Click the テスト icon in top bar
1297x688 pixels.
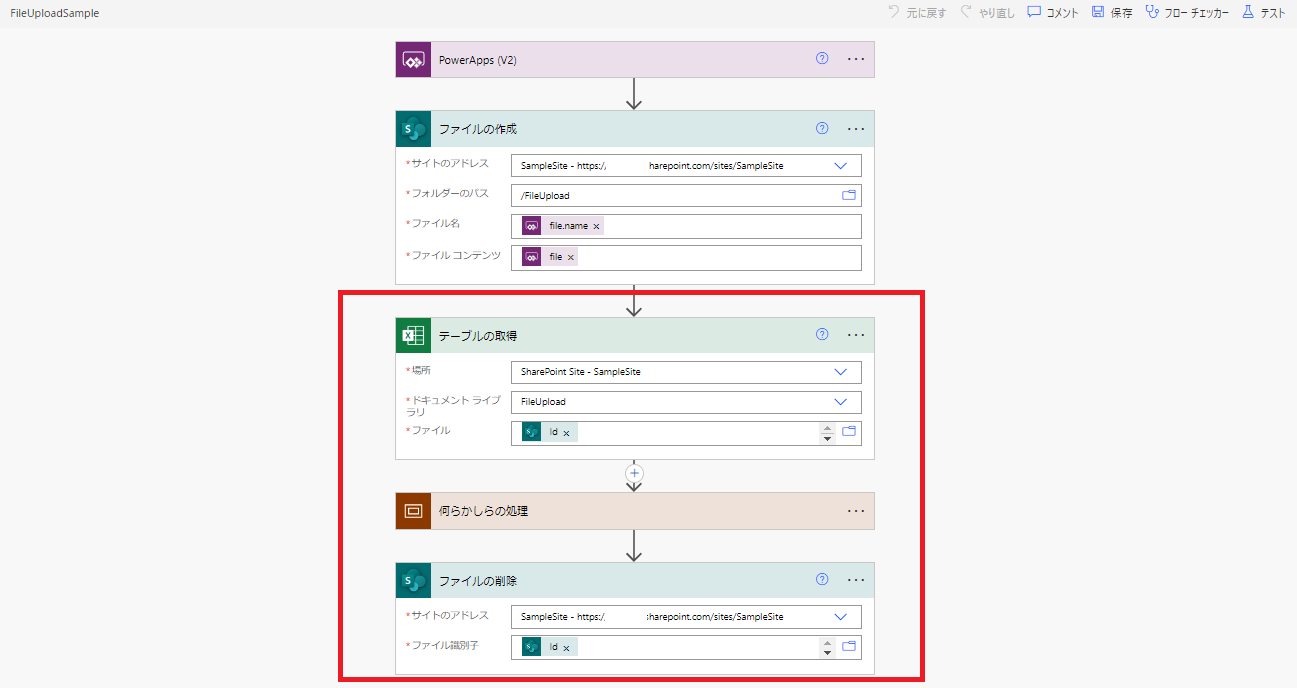[x=1246, y=12]
